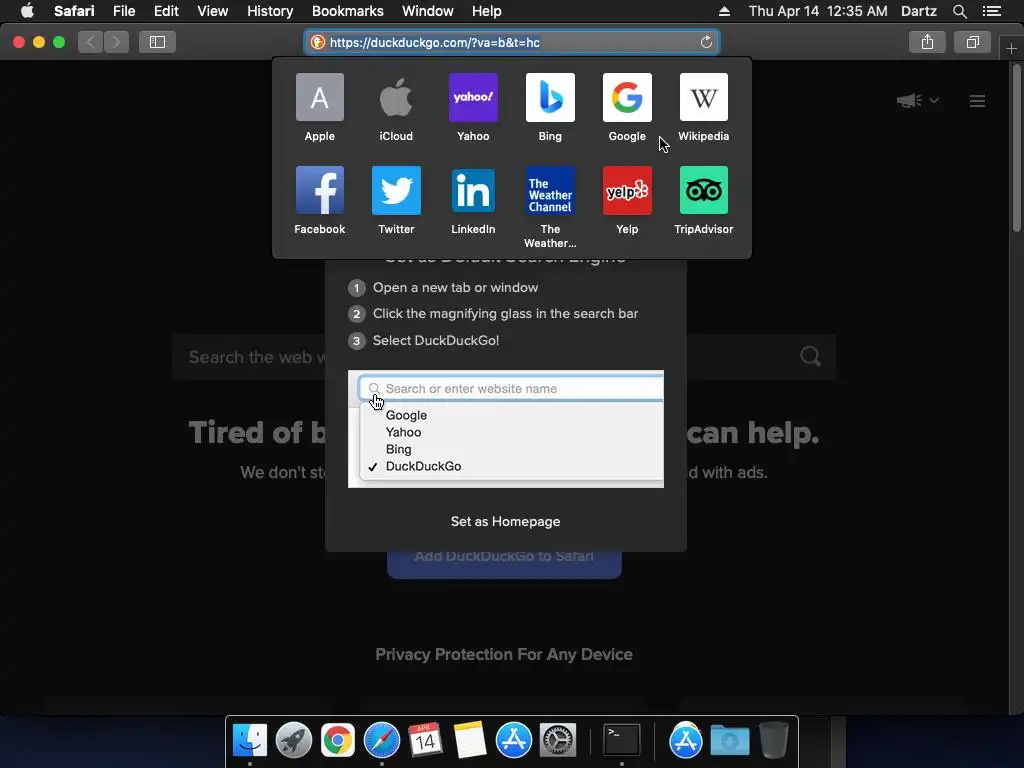Screen dimensions: 1024x768
Task: Open the Bookmarks menu
Action: tap(347, 11)
